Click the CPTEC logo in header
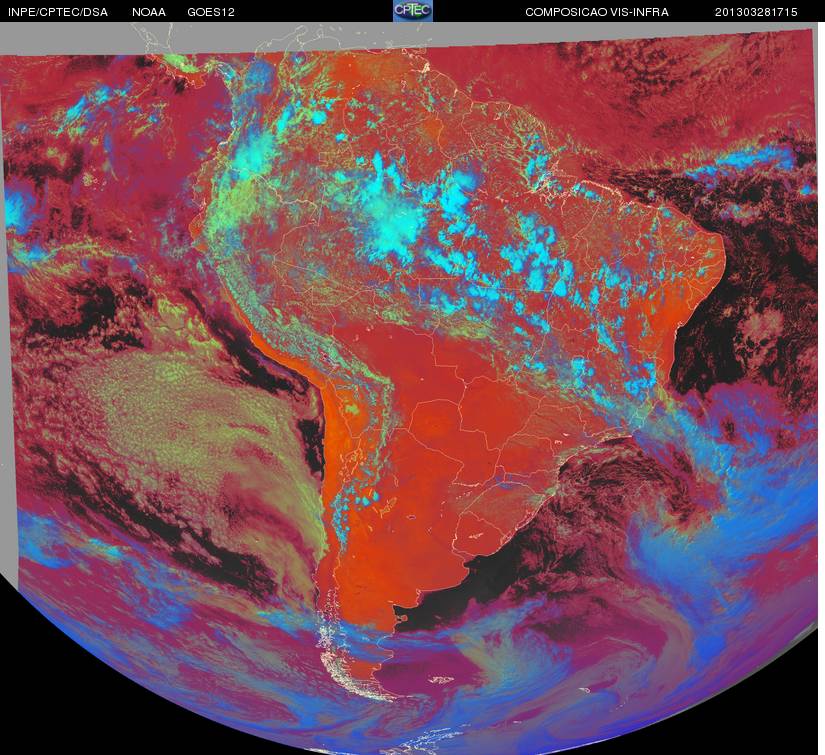This screenshot has height=755, width=825. (x=413, y=11)
